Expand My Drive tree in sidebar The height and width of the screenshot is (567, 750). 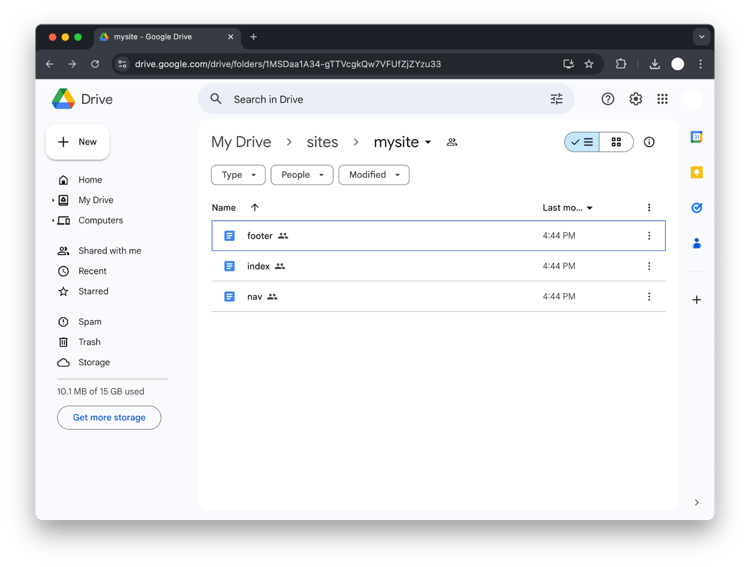click(x=53, y=200)
